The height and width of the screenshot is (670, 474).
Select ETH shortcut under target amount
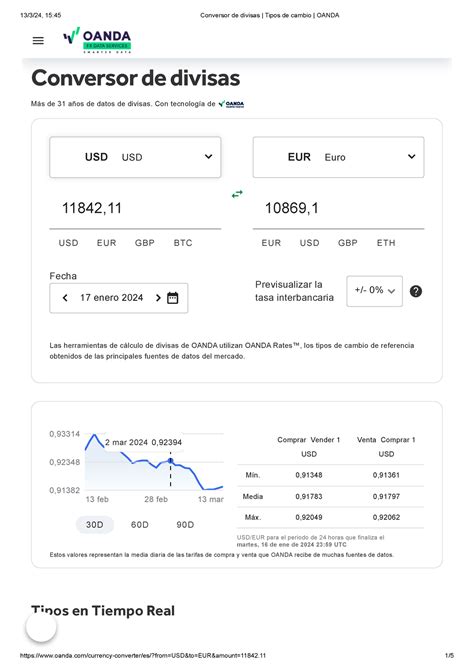386,243
